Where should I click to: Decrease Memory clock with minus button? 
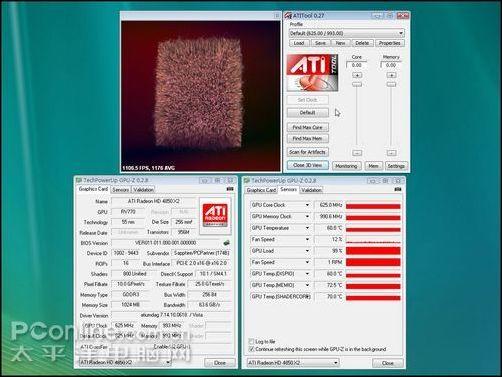point(392,153)
